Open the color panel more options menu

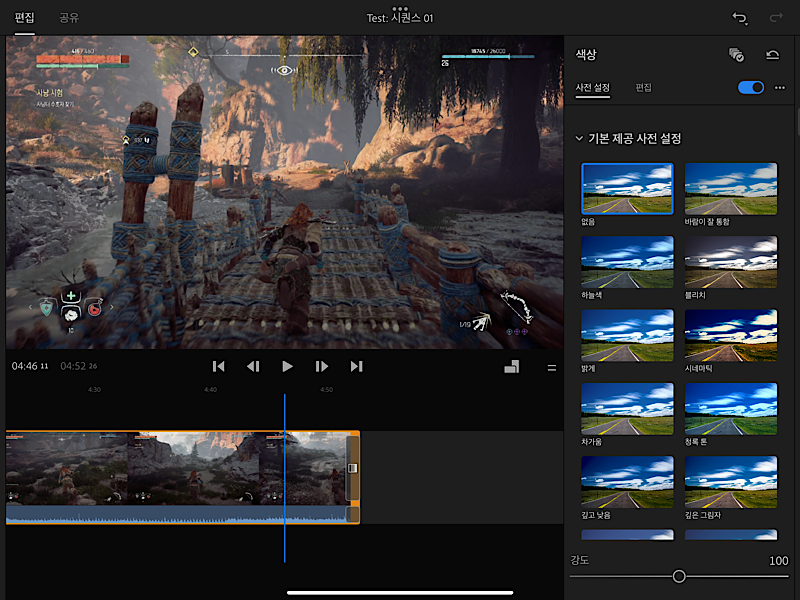click(780, 88)
